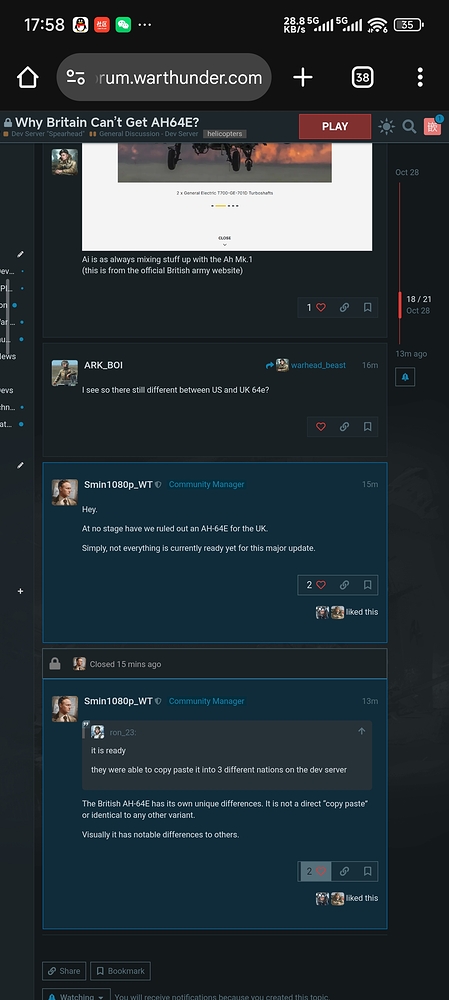This screenshot has height=1000, width=449.
Task: Bookmark ARK_BOI's post
Action: pyautogui.click(x=367, y=427)
